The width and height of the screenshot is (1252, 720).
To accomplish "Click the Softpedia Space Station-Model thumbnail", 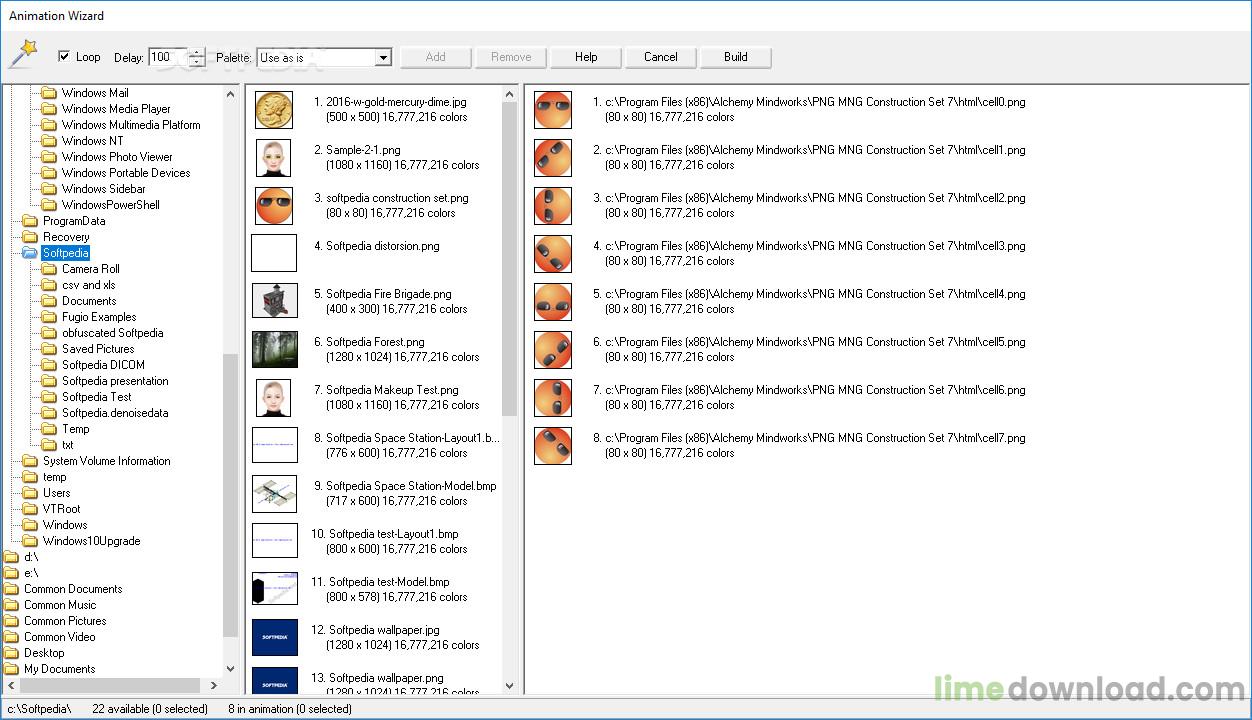I will pyautogui.click(x=273, y=494).
